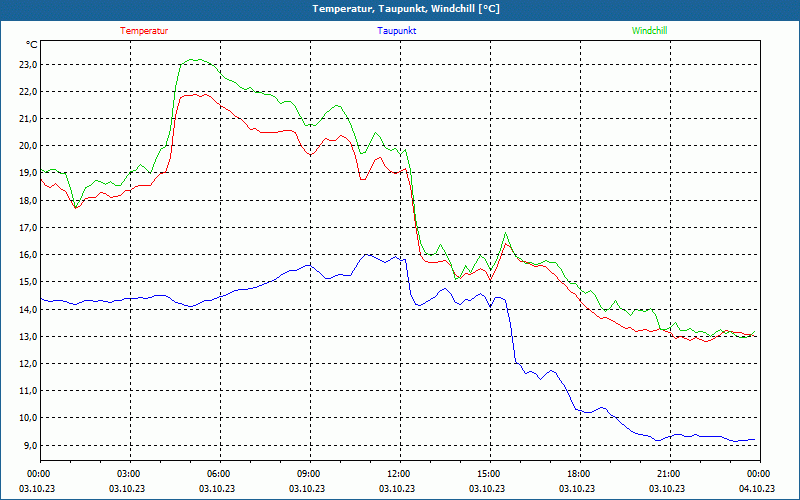
Task: Click the 21,0 y-axis value
Action: pyautogui.click(x=28, y=119)
